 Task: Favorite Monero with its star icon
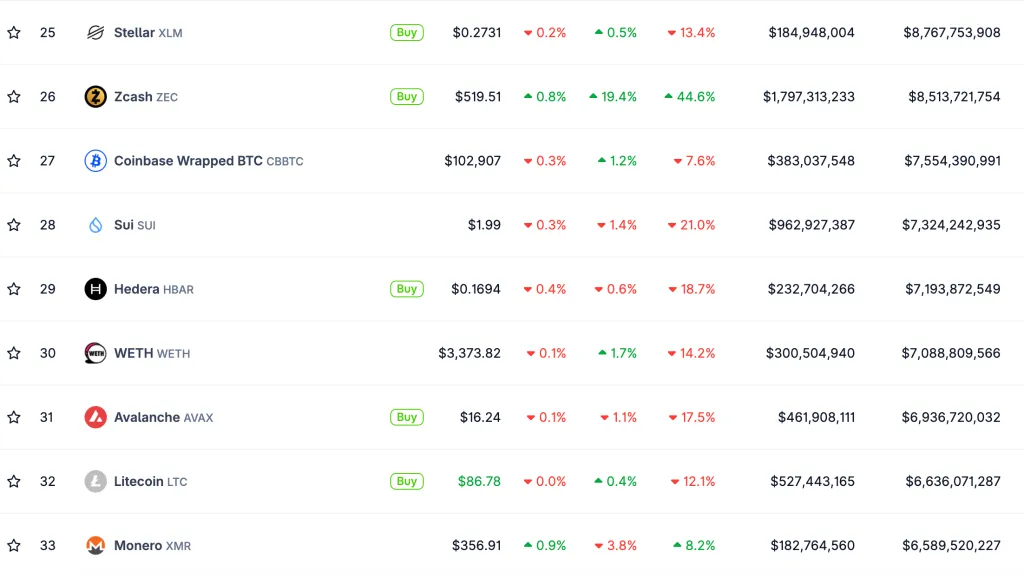(14, 545)
